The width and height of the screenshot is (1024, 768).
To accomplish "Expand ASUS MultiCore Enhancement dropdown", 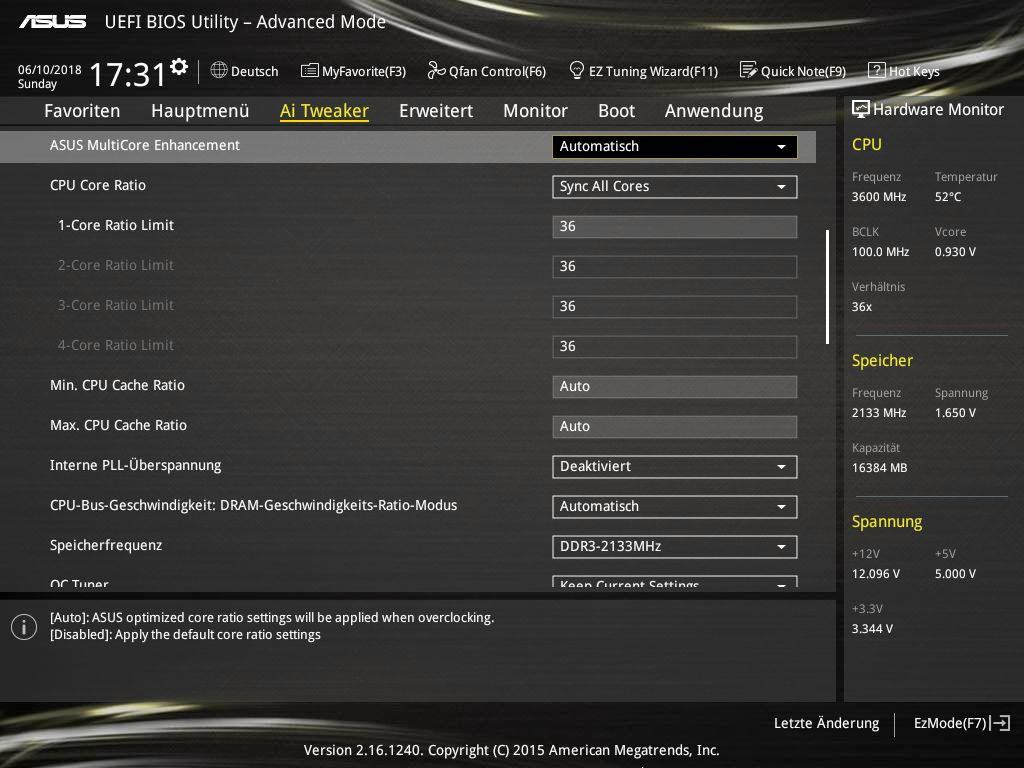I will pyautogui.click(x=675, y=146).
